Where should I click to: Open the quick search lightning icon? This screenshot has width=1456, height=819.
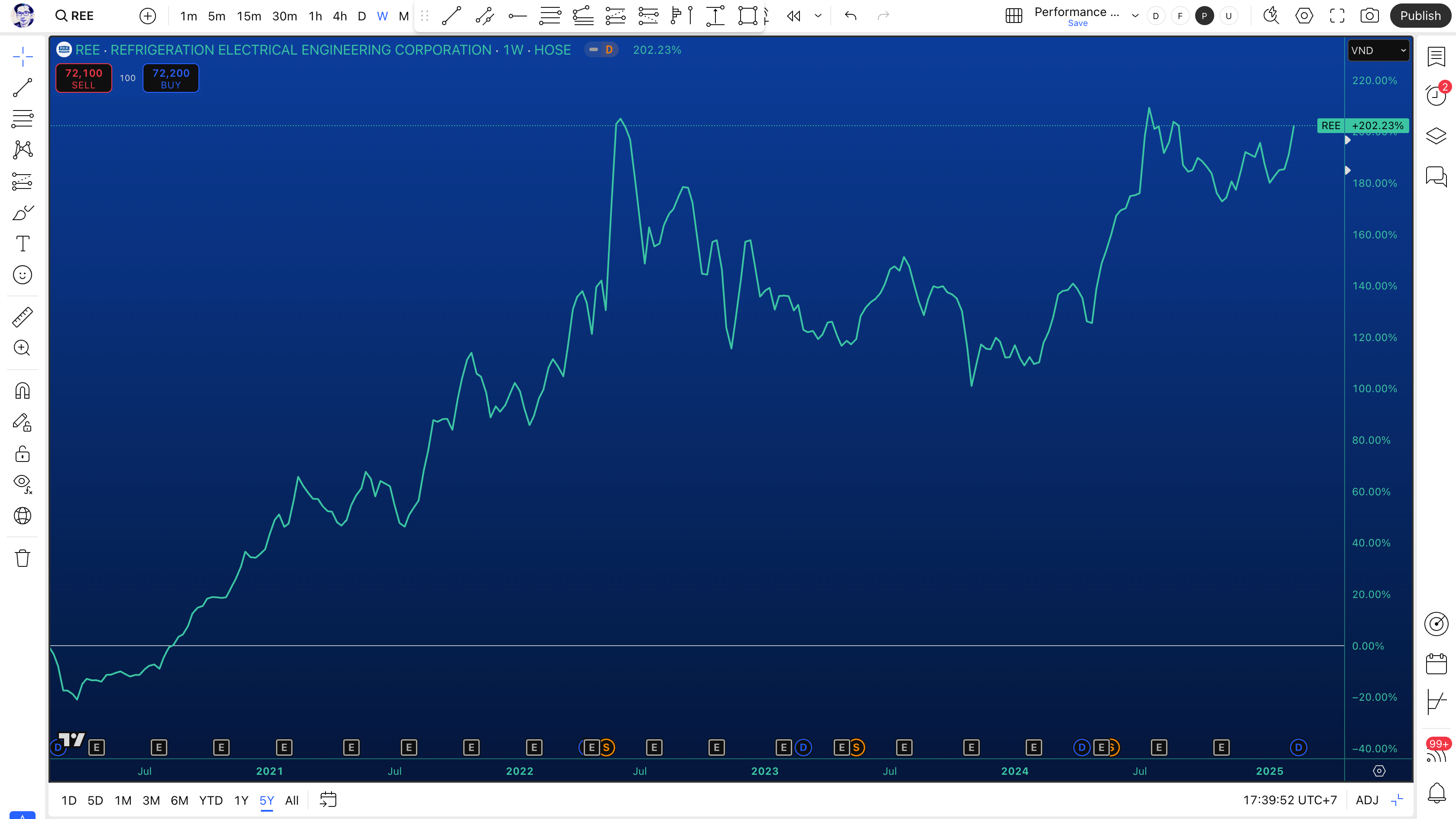click(1271, 16)
